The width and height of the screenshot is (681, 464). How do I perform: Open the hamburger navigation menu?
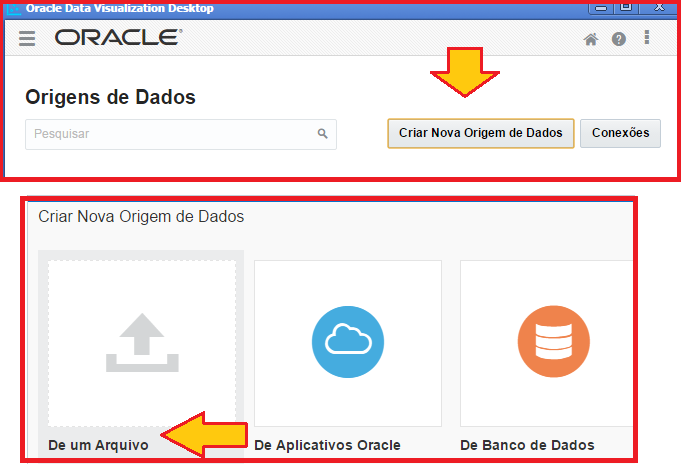pyautogui.click(x=27, y=38)
